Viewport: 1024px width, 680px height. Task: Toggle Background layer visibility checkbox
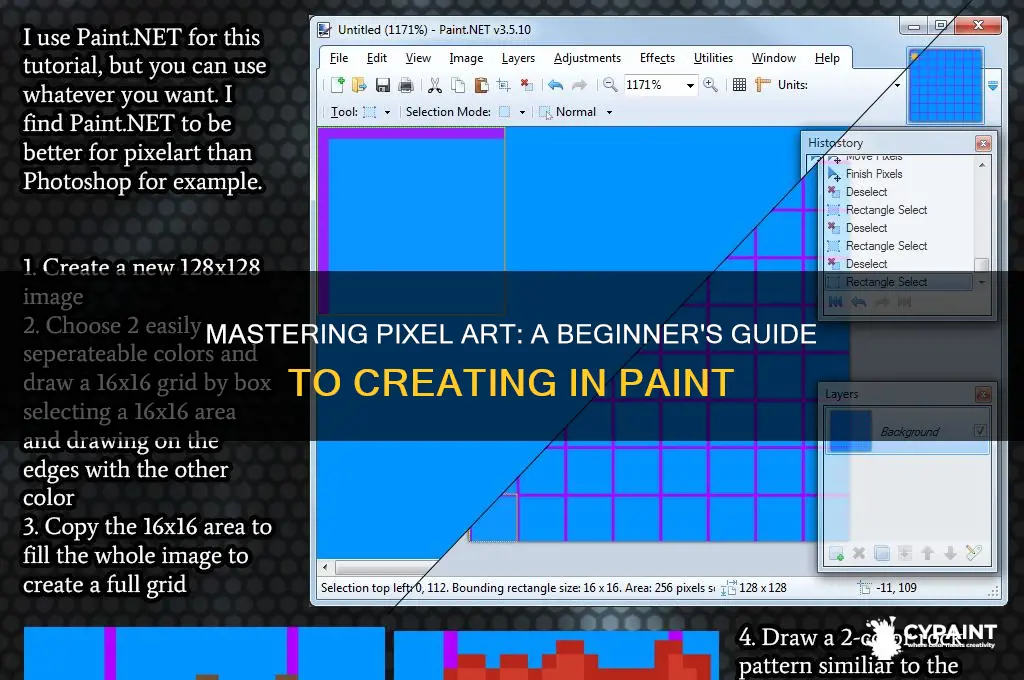(980, 430)
